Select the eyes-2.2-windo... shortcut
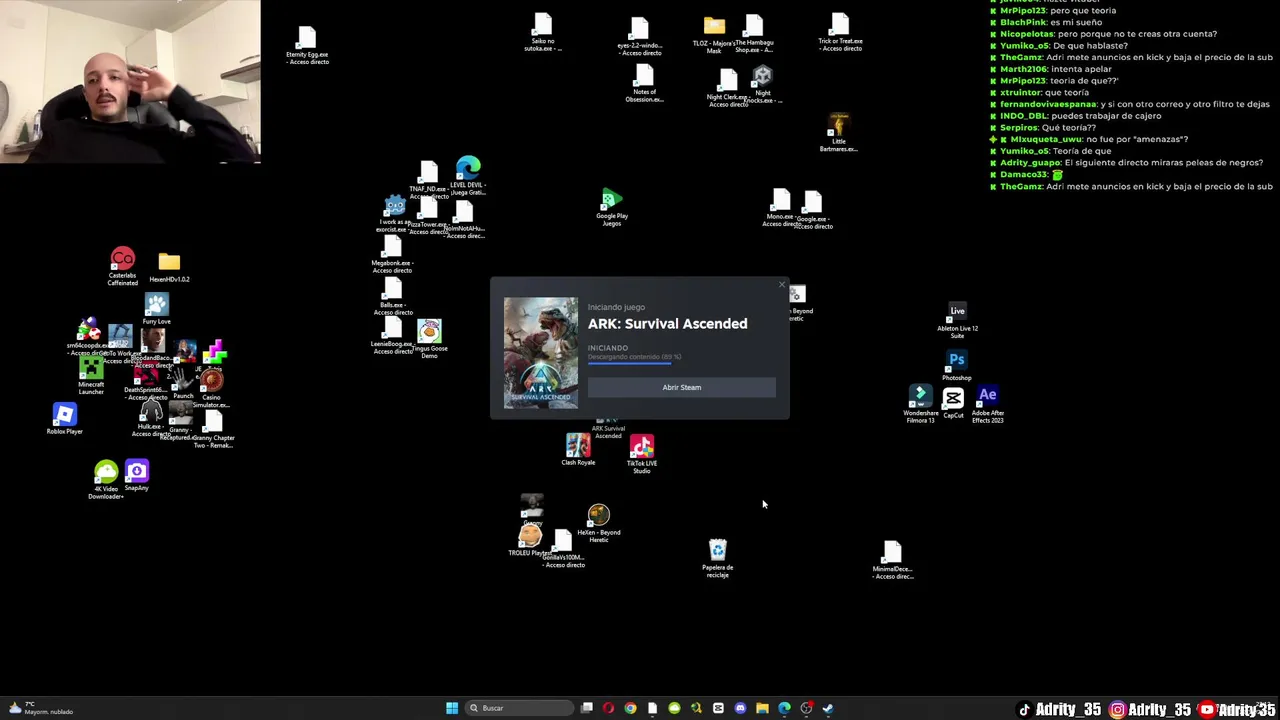Screen dimensions: 1280x720 (639, 37)
